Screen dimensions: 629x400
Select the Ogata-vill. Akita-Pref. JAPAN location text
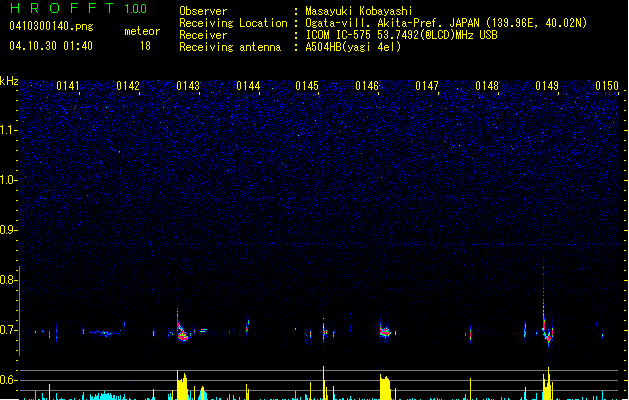pos(446,23)
